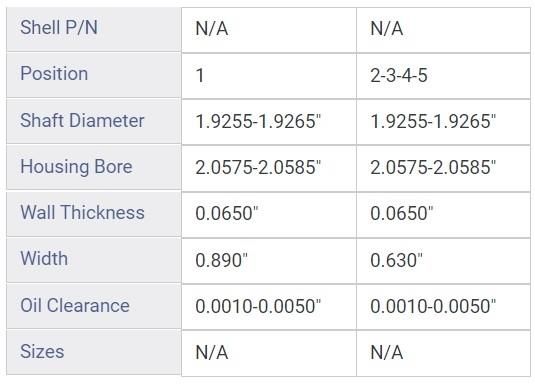Image resolution: width=535 pixels, height=388 pixels.
Task: Click second column Sizes N/A cell
Action: point(444,353)
